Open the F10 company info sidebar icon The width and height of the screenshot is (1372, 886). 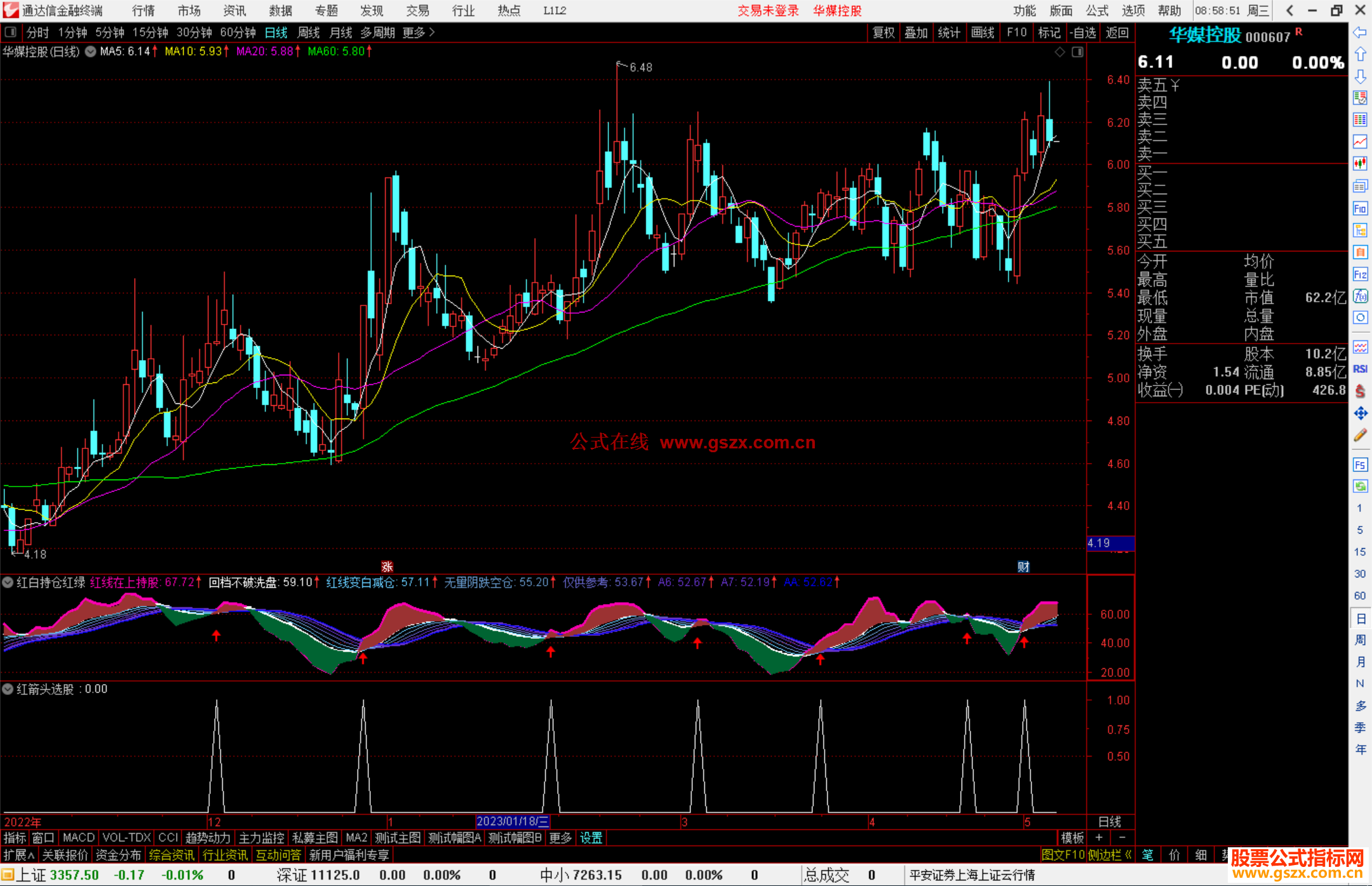(x=1360, y=208)
